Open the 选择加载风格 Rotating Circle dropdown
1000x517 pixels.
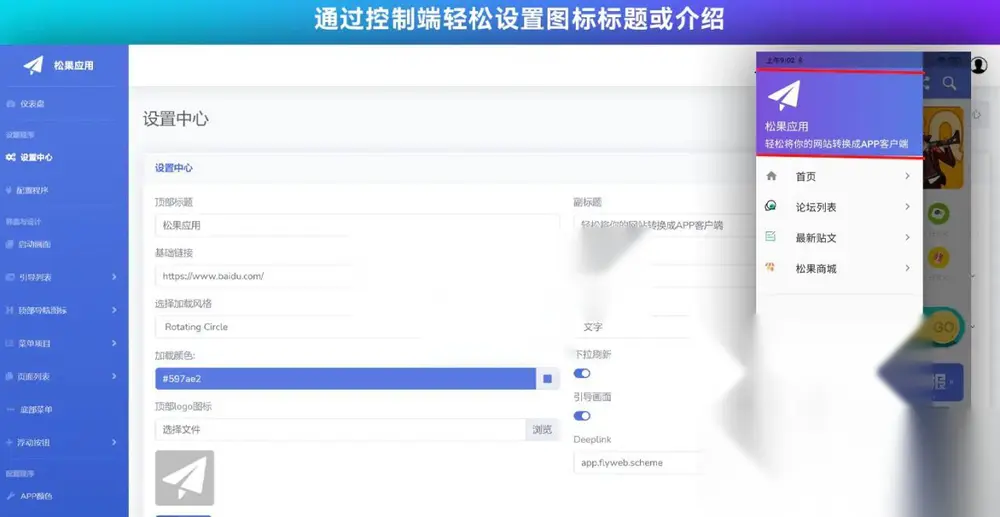click(357, 327)
